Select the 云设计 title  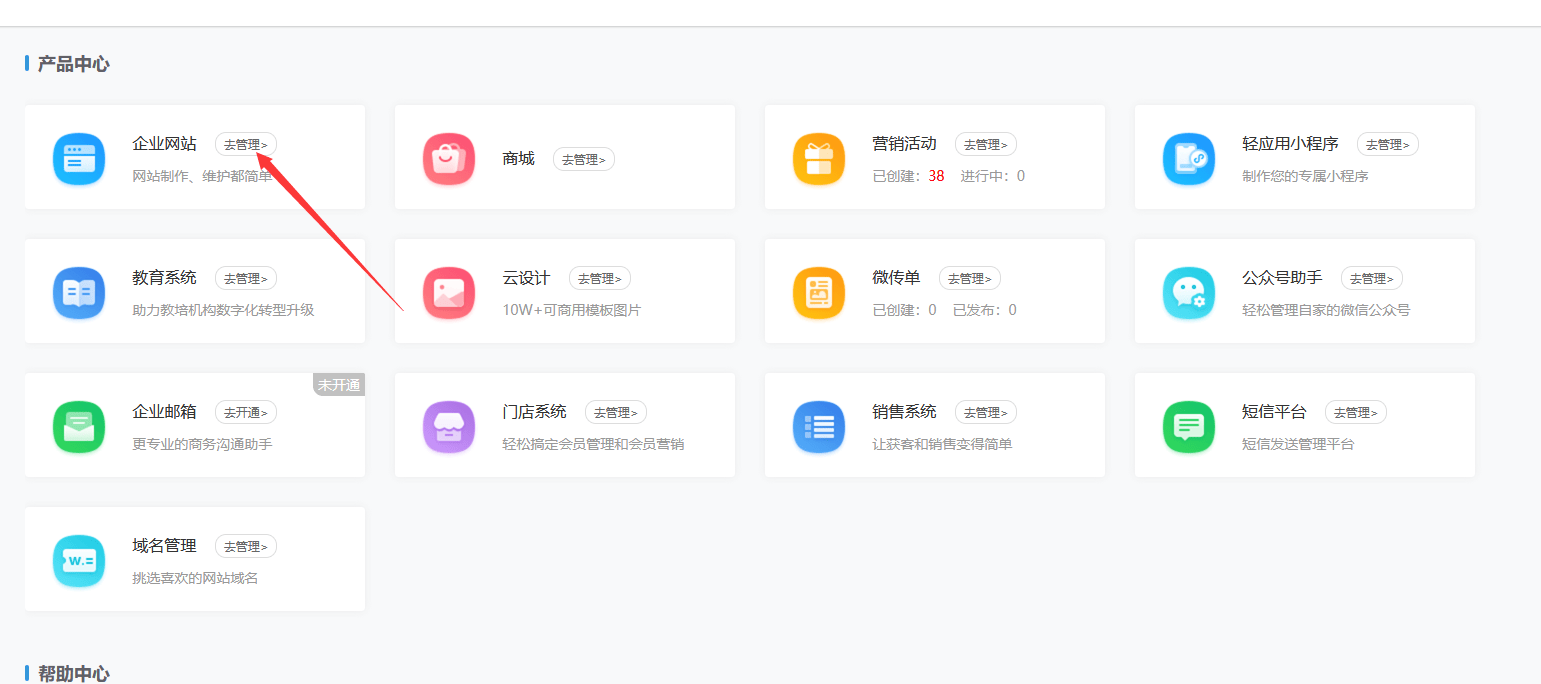coord(527,278)
